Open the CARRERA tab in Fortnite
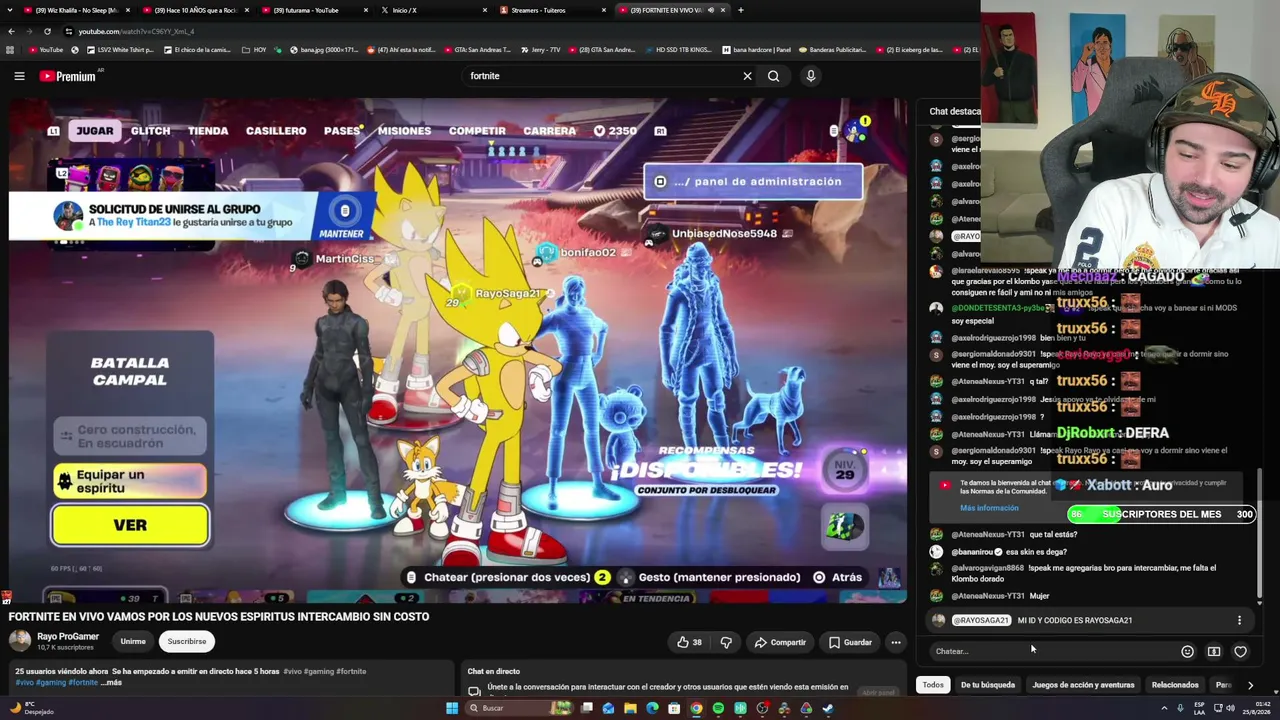The width and height of the screenshot is (1280, 720). [x=549, y=131]
